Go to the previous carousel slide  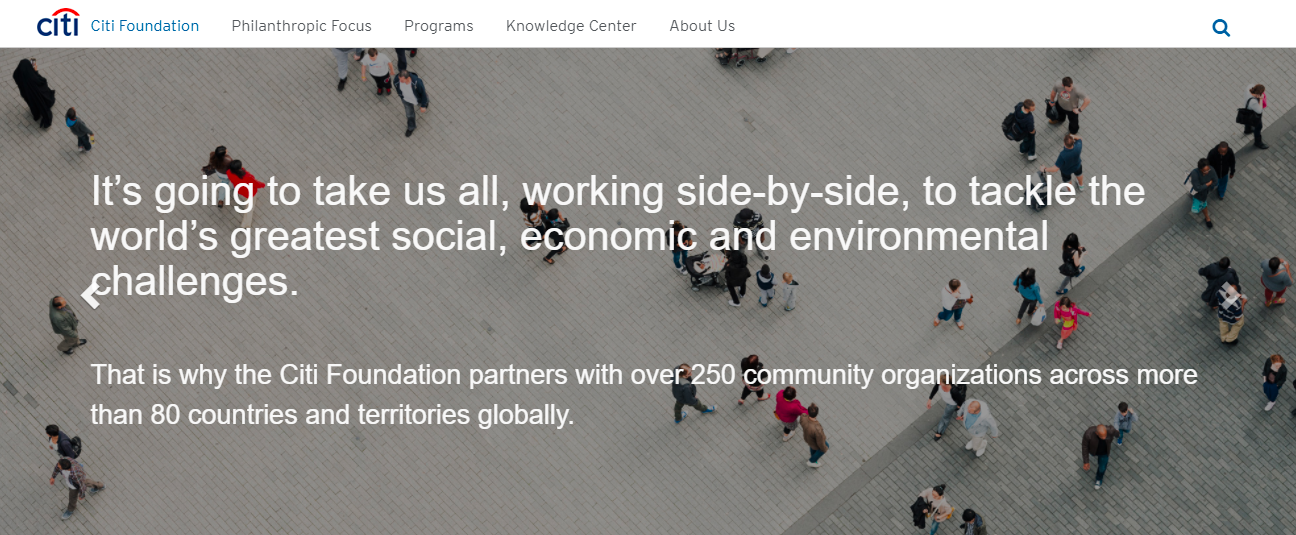(91, 295)
